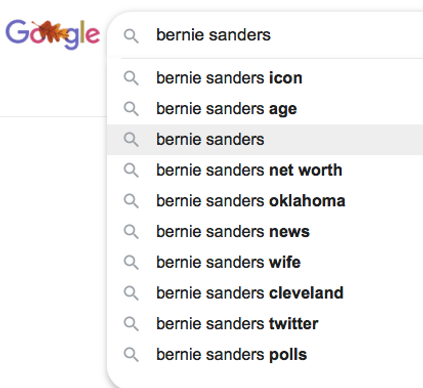Click the search icon beside 'net worth' suggestion
423x388 pixels.
[x=131, y=170]
